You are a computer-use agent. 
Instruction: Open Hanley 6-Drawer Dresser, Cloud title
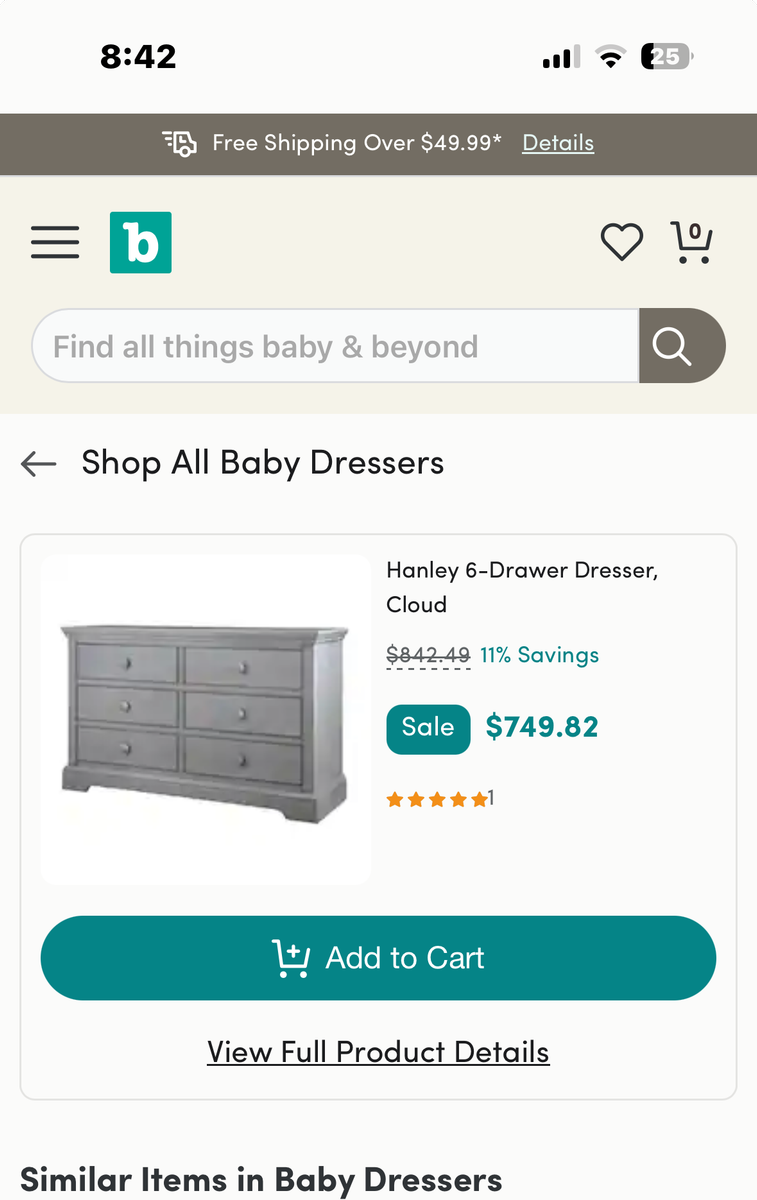pyautogui.click(x=522, y=587)
